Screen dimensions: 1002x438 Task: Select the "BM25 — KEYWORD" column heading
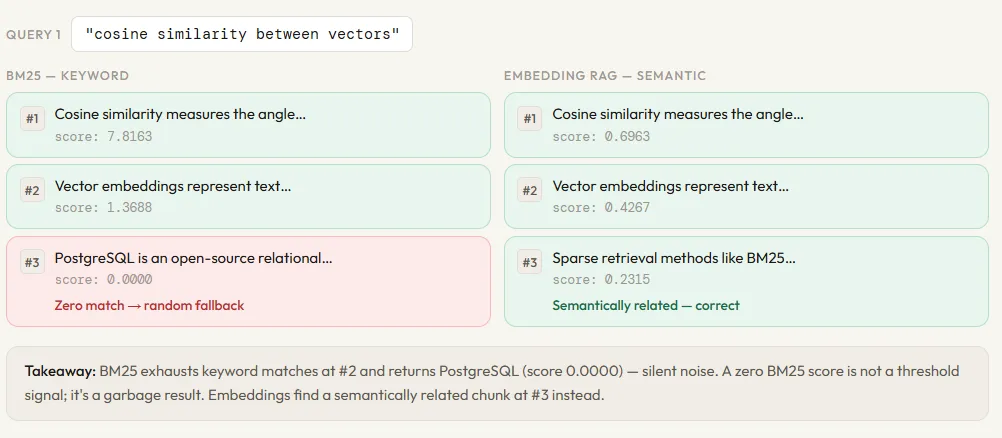68,76
